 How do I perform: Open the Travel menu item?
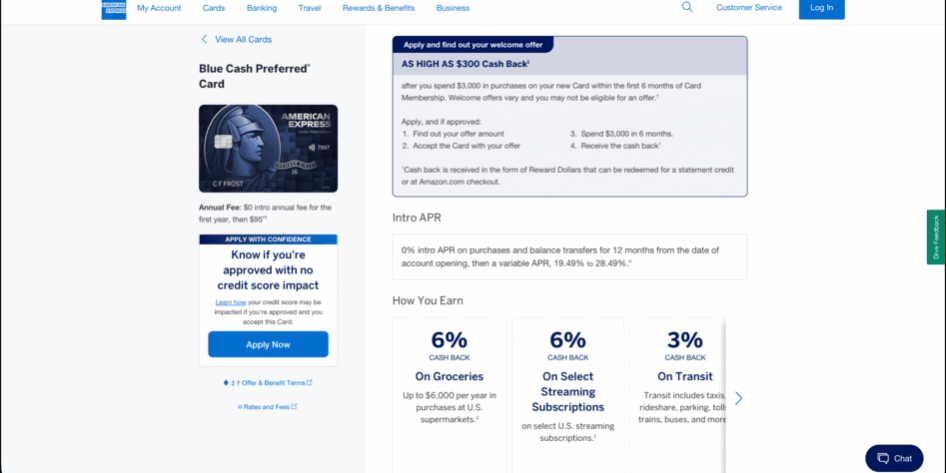pos(310,8)
